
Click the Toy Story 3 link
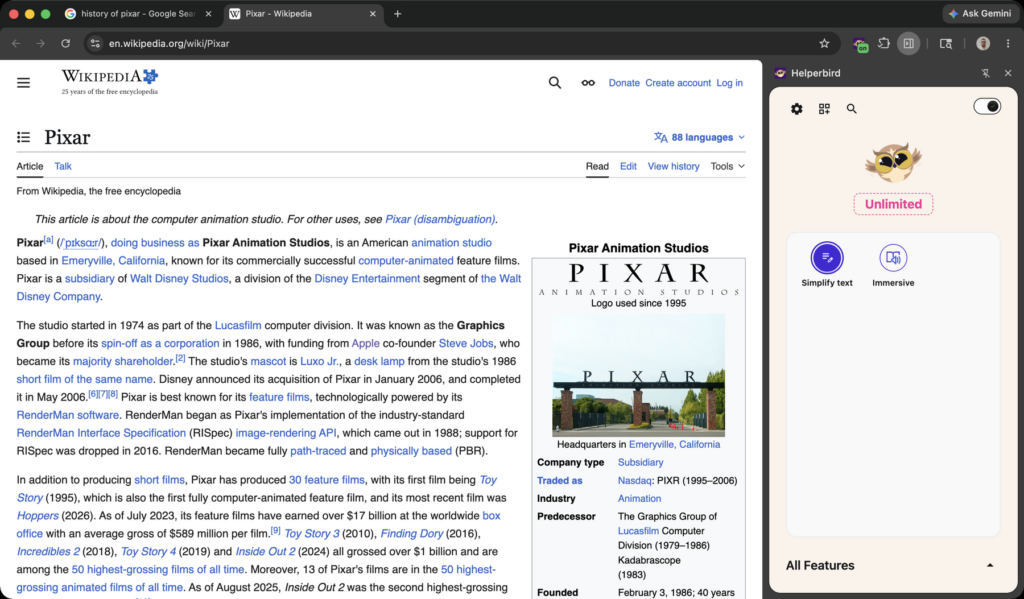pyautogui.click(x=312, y=534)
